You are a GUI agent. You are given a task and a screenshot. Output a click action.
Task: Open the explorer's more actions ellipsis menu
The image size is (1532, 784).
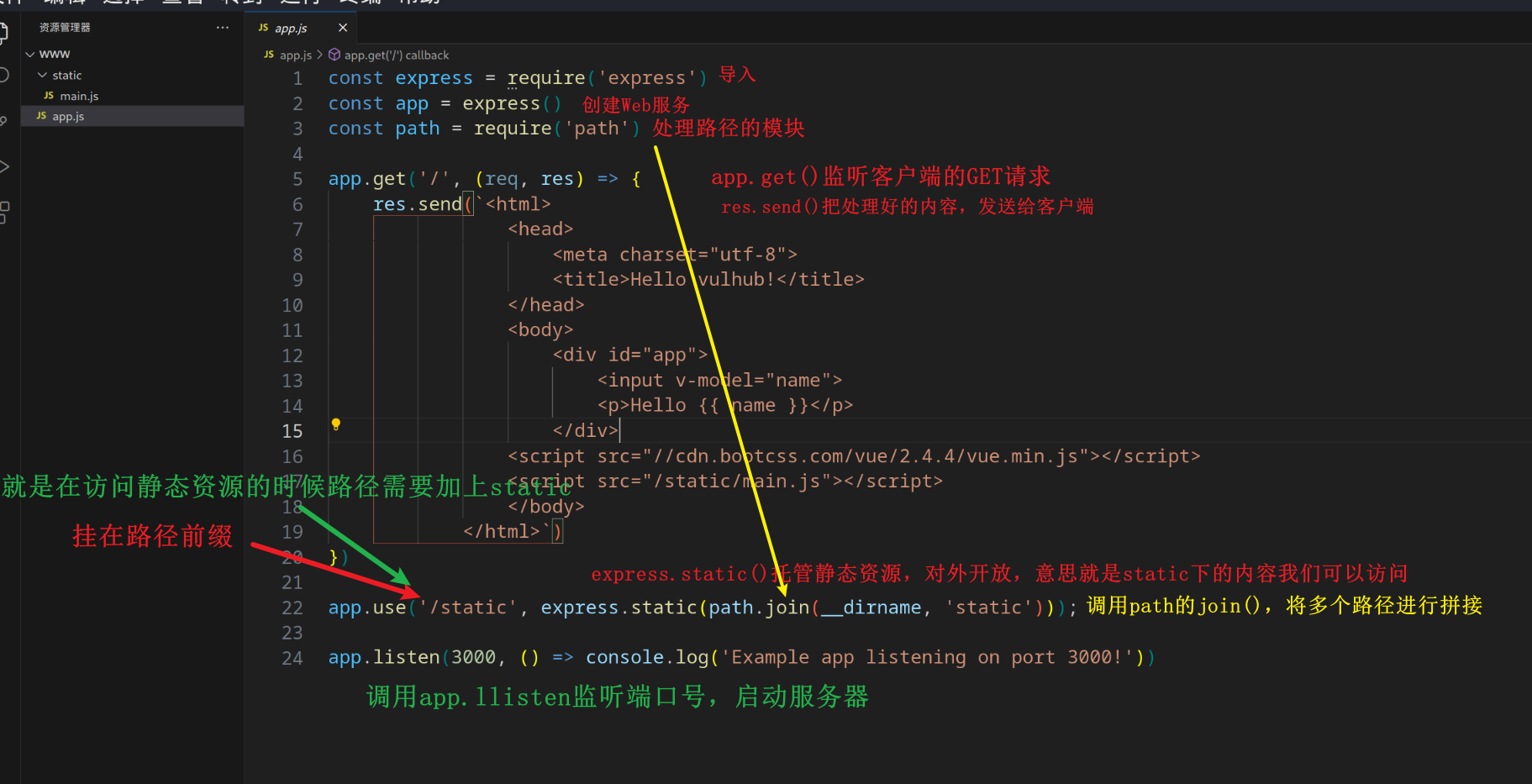(x=222, y=28)
